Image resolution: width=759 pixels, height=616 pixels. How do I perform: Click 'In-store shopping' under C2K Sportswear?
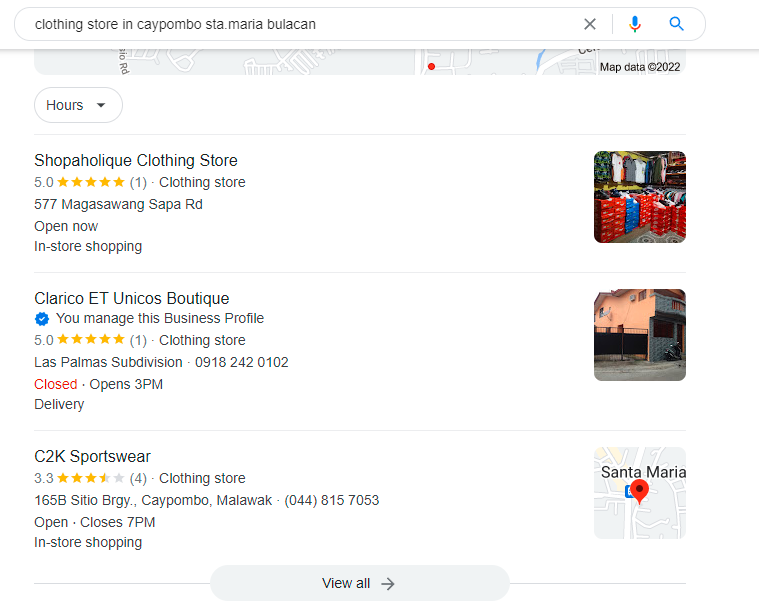pos(88,542)
